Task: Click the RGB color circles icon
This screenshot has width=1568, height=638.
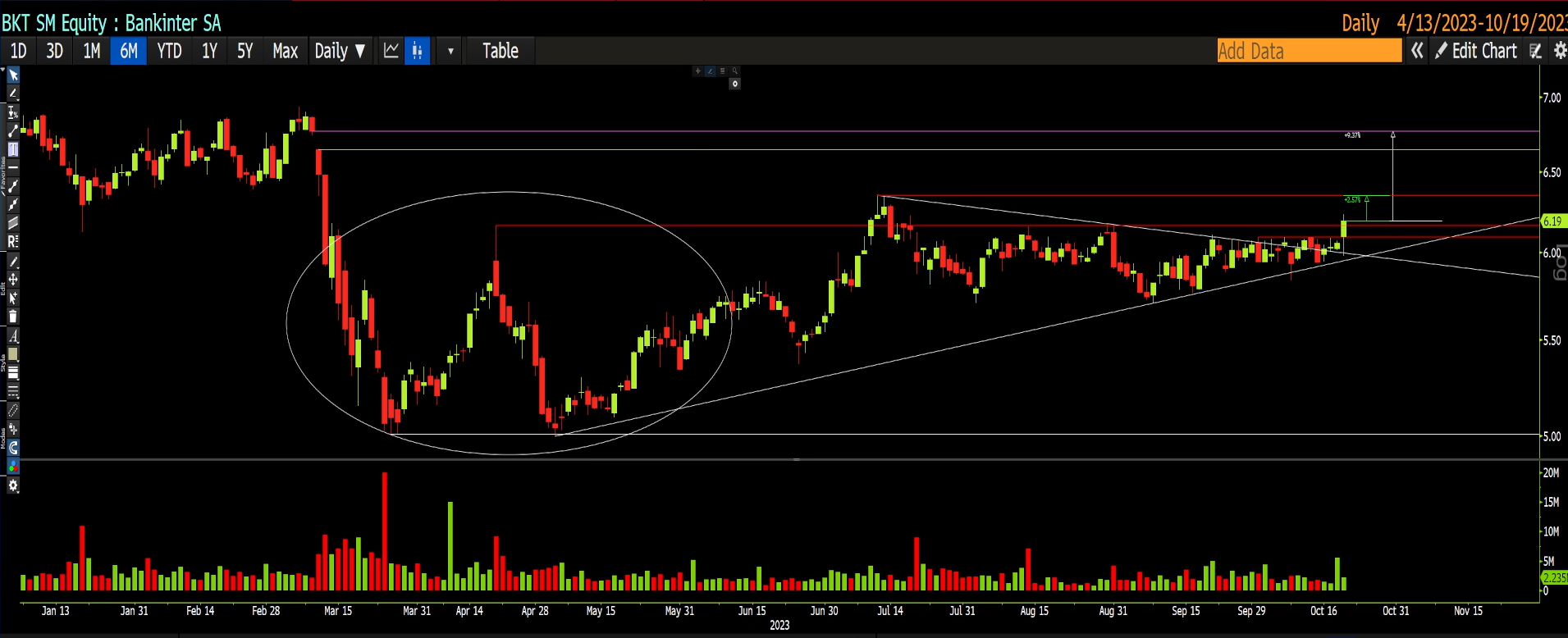Action: click(13, 467)
